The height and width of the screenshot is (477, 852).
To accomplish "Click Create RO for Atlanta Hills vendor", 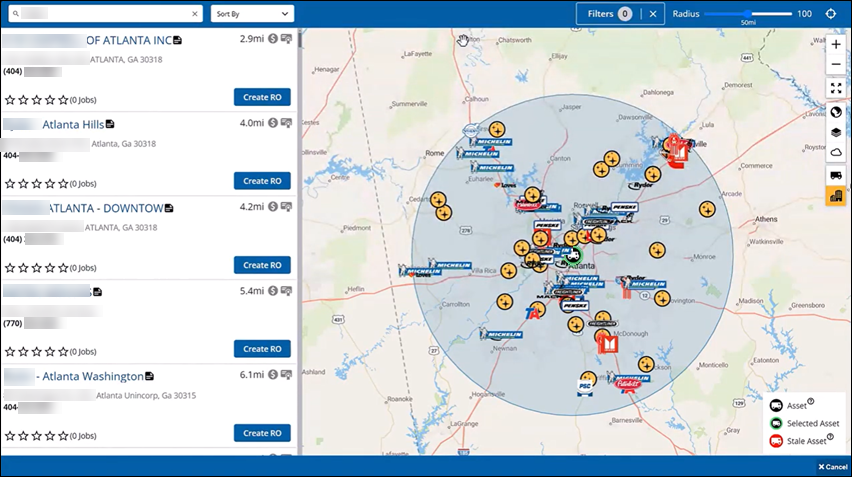I will coord(262,181).
